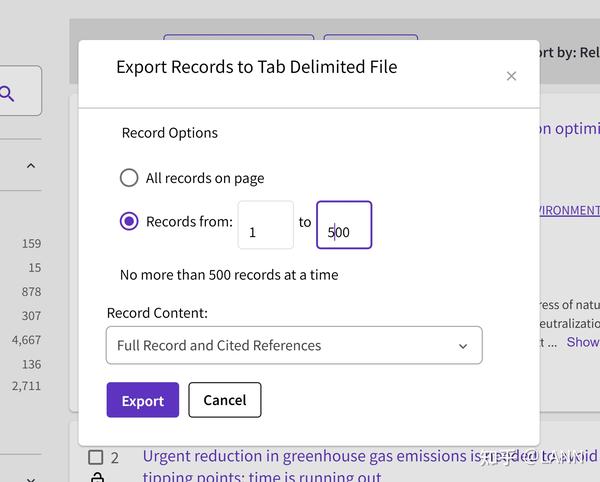This screenshot has width=600, height=482.
Task: Select the All records on page option
Action: (x=129, y=178)
